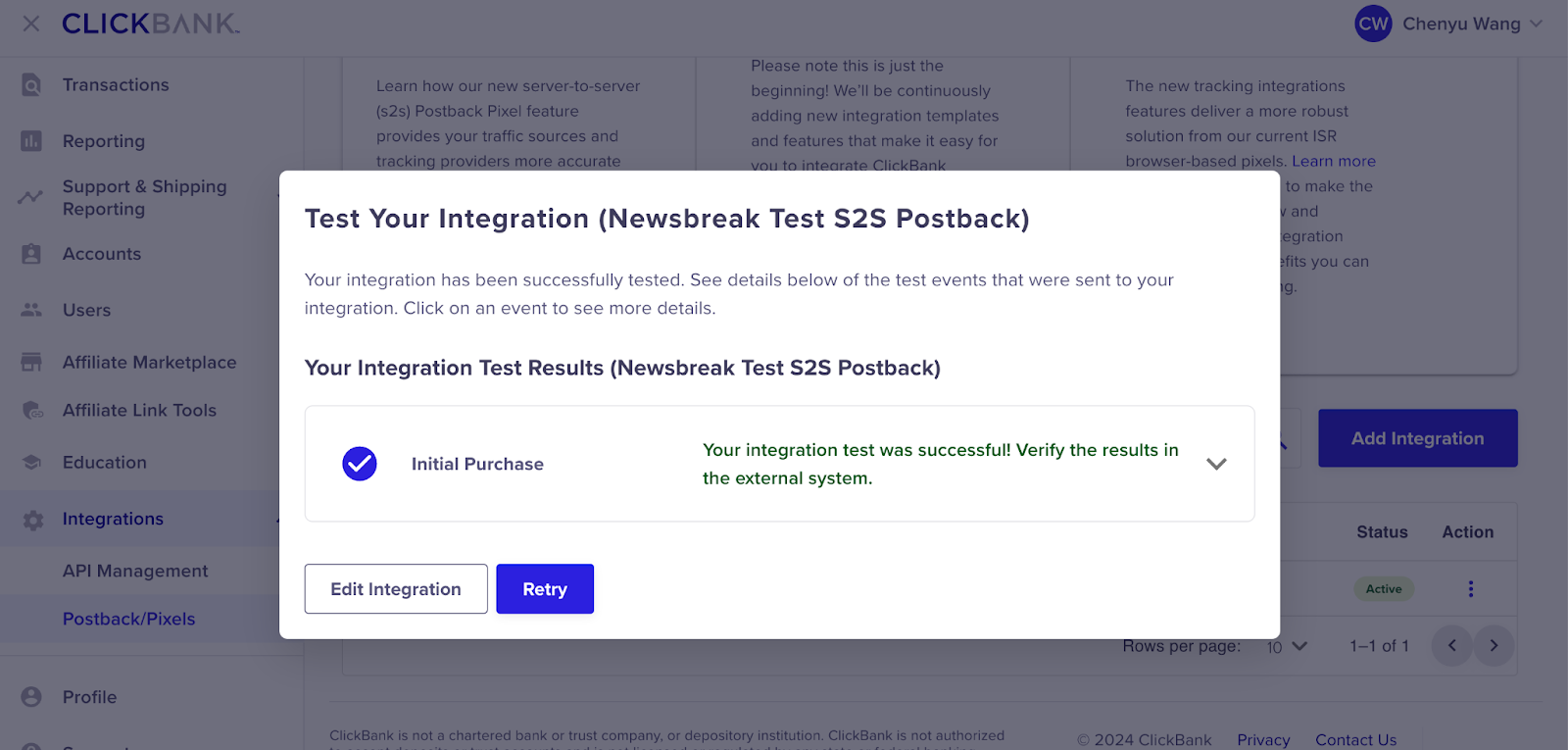Viewport: 1568px width, 750px height.
Task: Click the Your Integration Test Results heading
Action: point(622,368)
